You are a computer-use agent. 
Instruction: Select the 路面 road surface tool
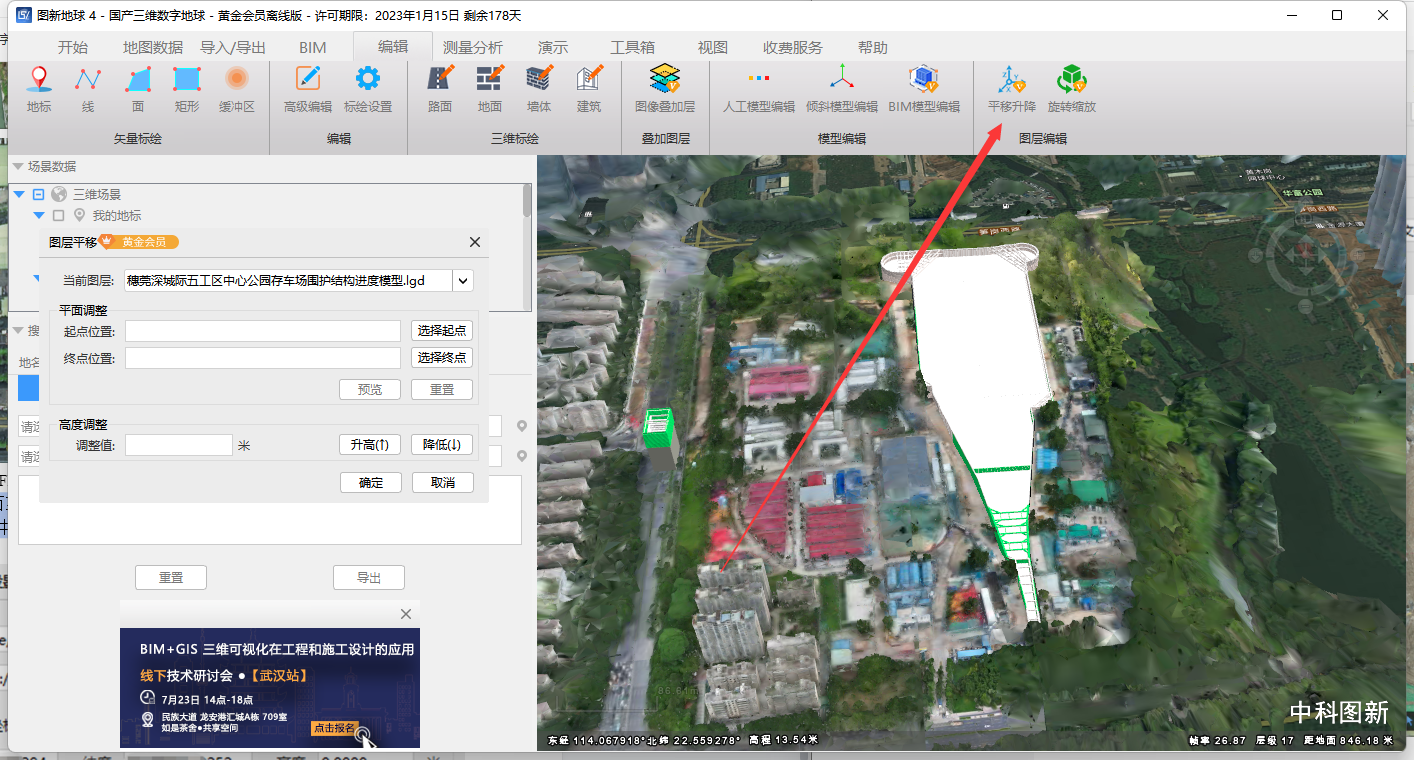pos(440,89)
